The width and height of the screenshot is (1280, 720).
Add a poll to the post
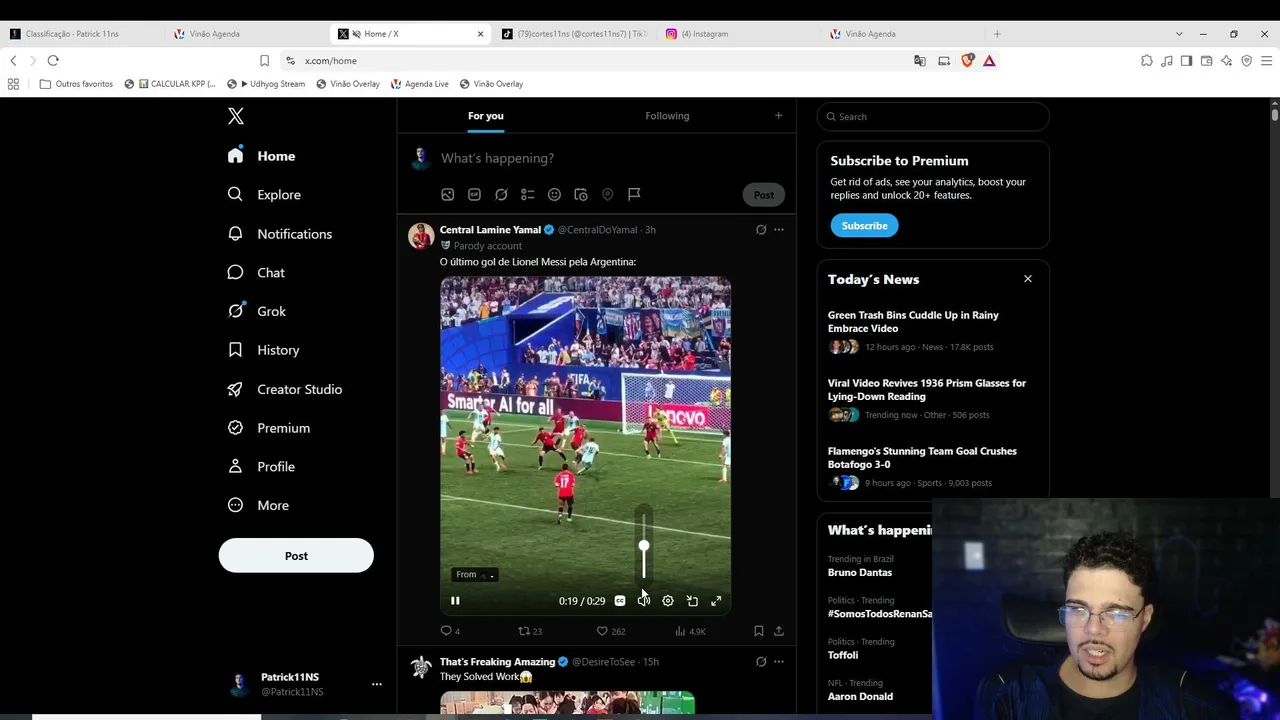tap(528, 194)
